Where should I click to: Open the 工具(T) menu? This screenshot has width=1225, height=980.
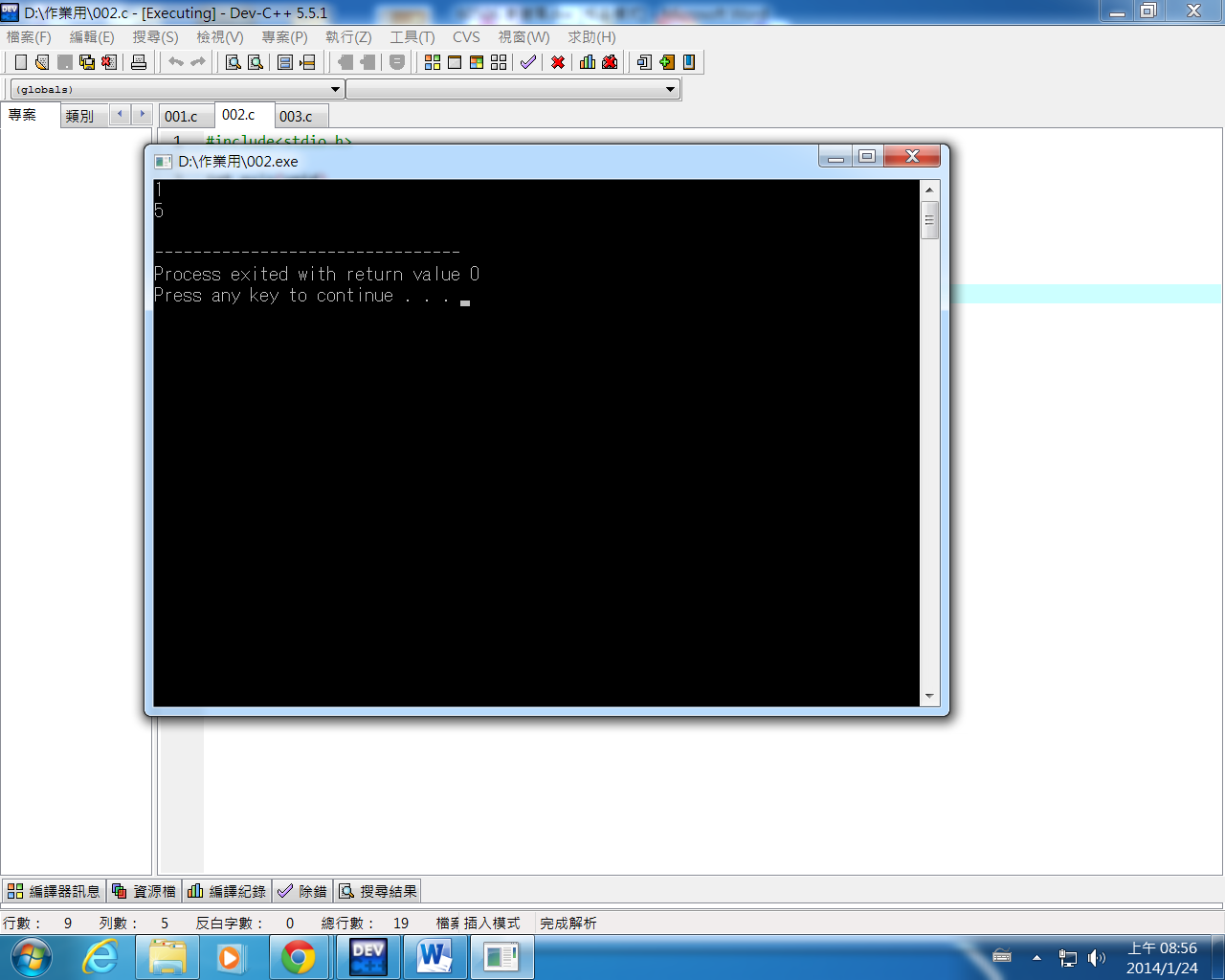[x=412, y=37]
